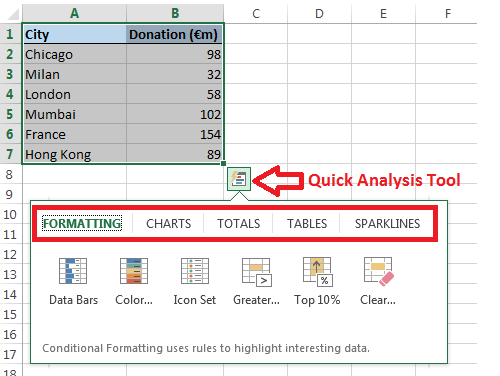Viewport: 500px width, 376px height.
Task: Select empty cell C1
Action: [x=256, y=34]
